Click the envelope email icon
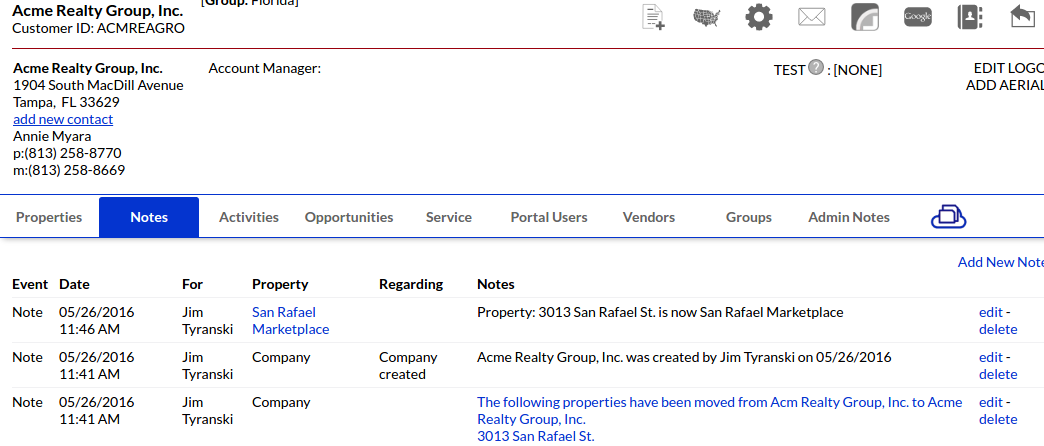The height and width of the screenshot is (446, 1044). point(812,17)
